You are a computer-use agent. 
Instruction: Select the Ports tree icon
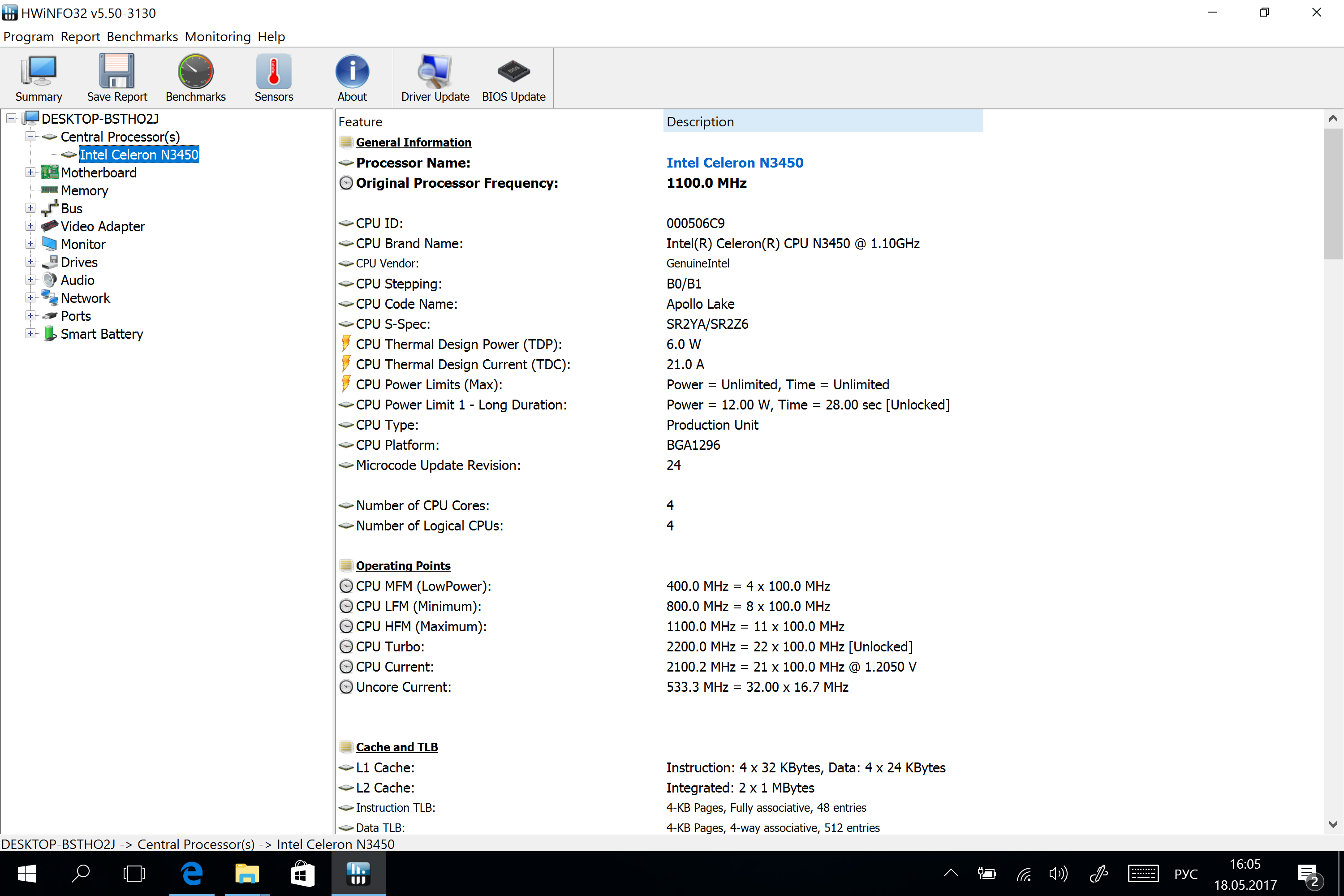pyautogui.click(x=50, y=315)
